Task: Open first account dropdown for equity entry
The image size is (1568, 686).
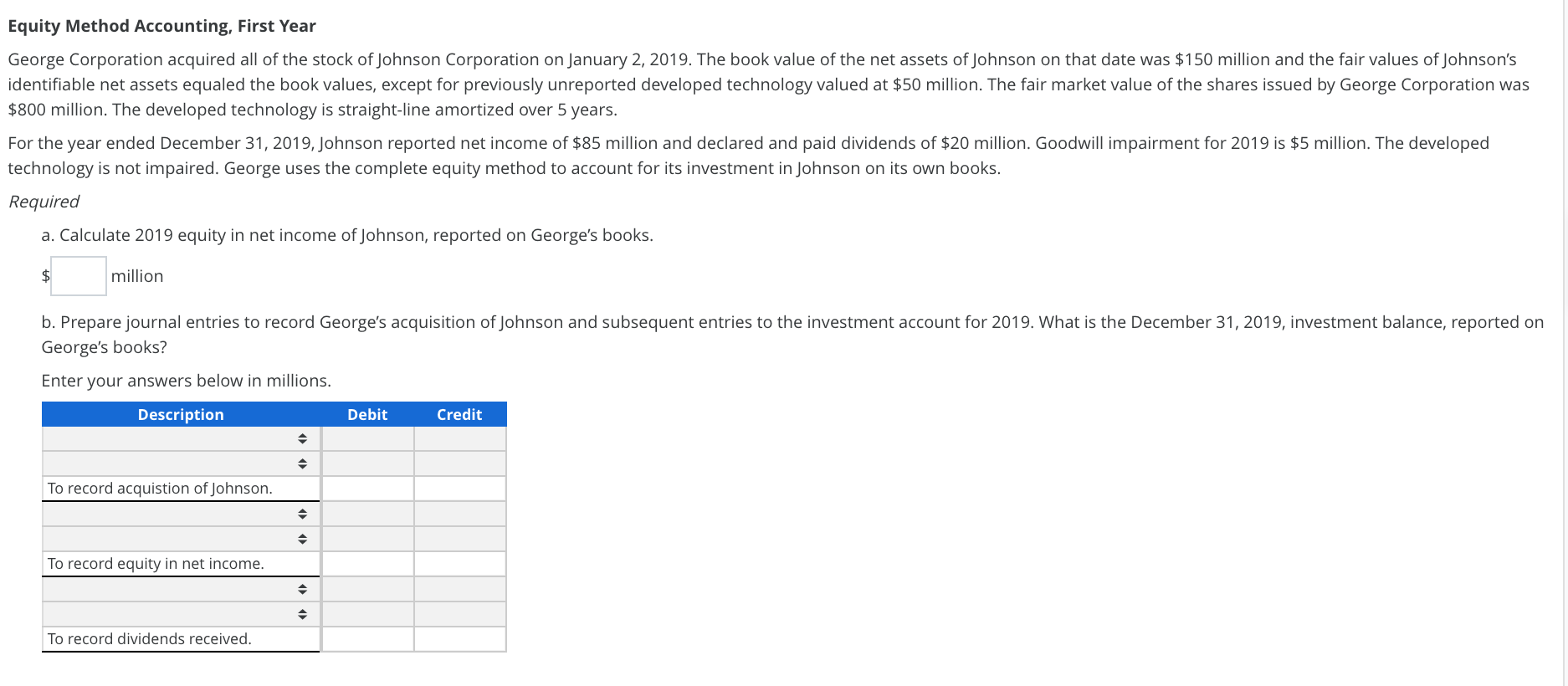Action: [301, 513]
